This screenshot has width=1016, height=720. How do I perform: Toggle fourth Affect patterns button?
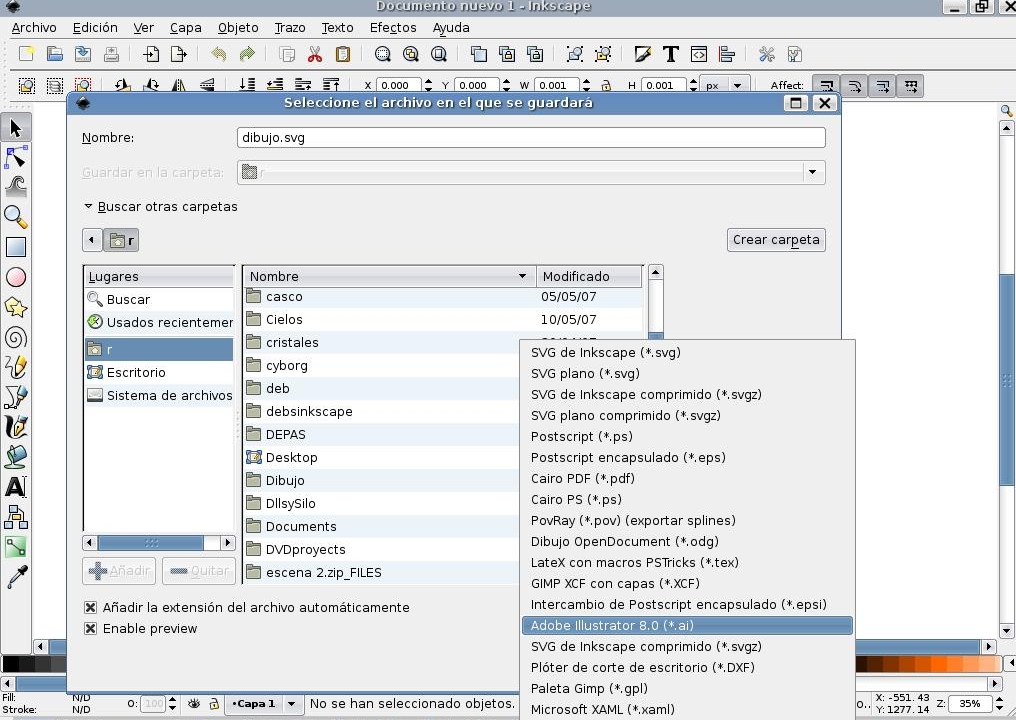coord(910,86)
